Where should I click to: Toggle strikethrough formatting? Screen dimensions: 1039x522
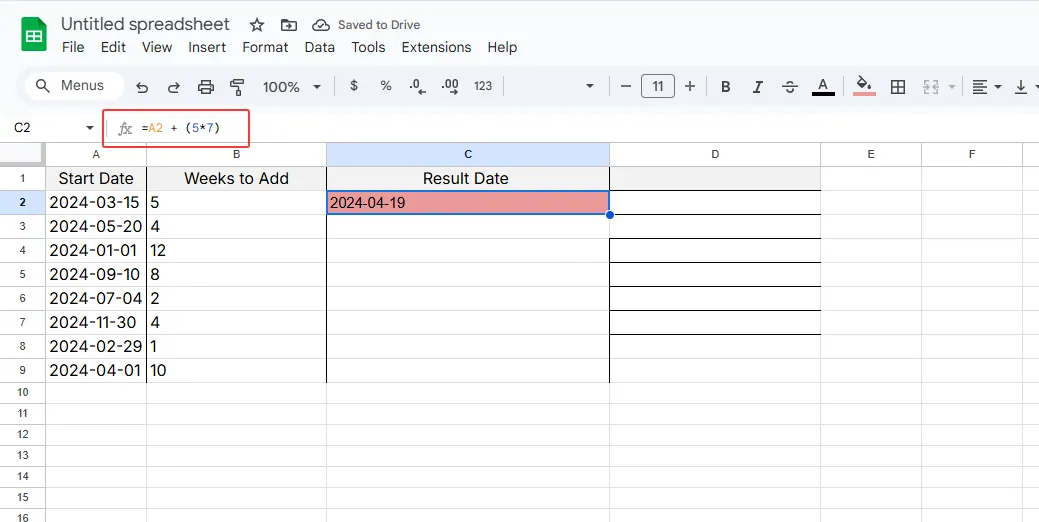[790, 87]
